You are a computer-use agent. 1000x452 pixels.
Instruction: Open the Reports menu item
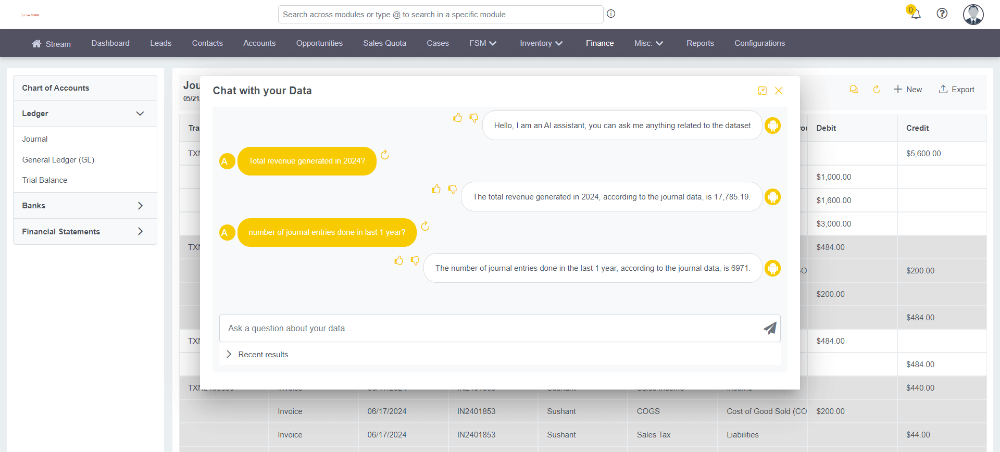[x=700, y=43]
